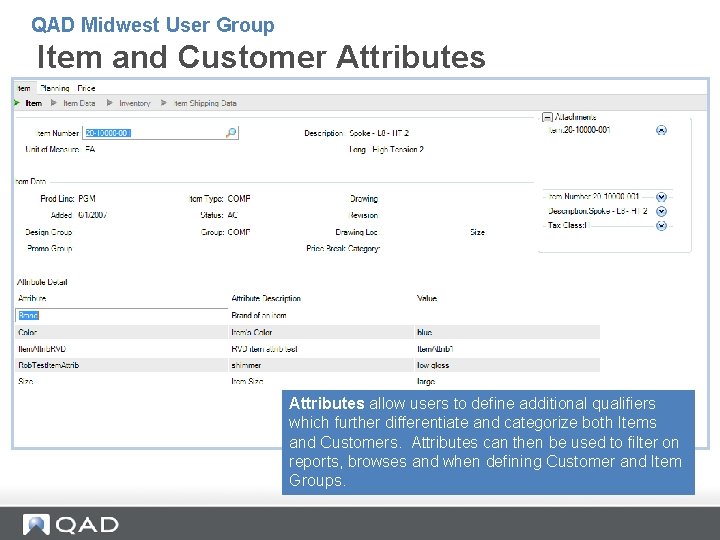The image size is (720, 540).
Task: Click the gray arrow before Item Shipping Data
Action: point(164,103)
